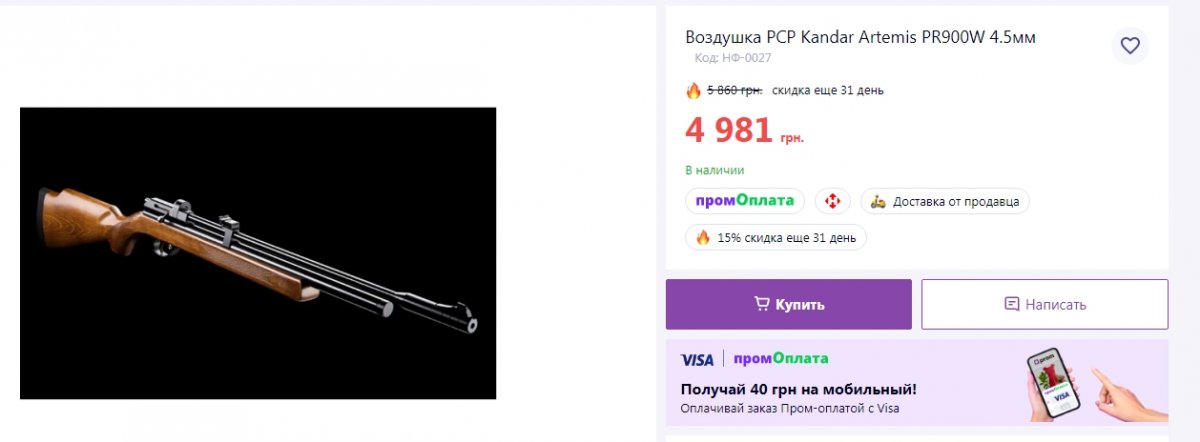Click the VISA logo in the promo banner
This screenshot has height=442, width=1200.
(697, 359)
